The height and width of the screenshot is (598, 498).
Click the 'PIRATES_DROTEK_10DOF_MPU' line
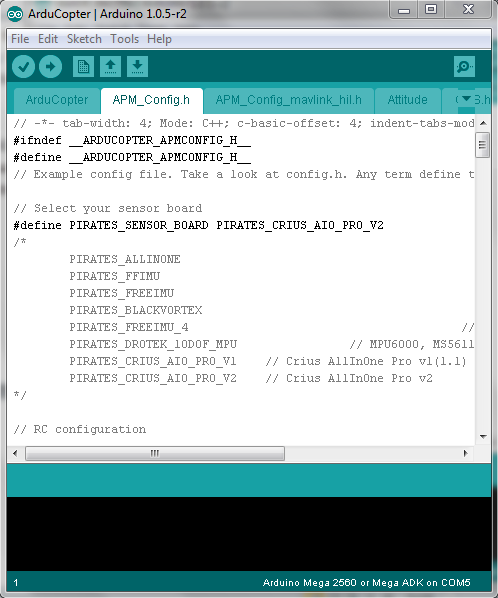coord(153,344)
